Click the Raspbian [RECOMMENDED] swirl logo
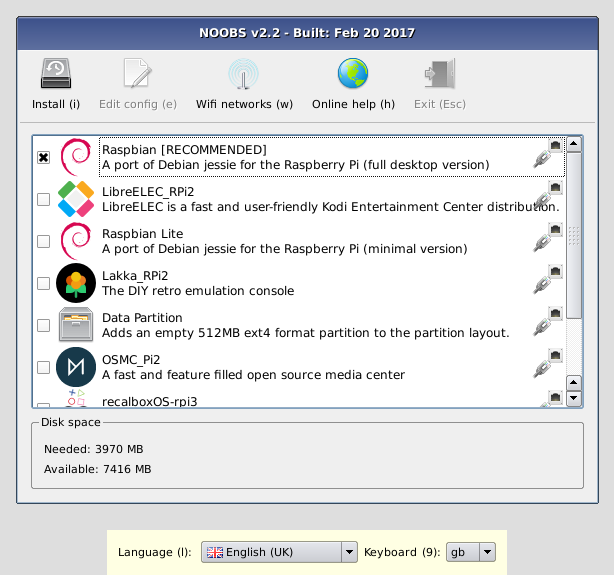 tap(76, 157)
